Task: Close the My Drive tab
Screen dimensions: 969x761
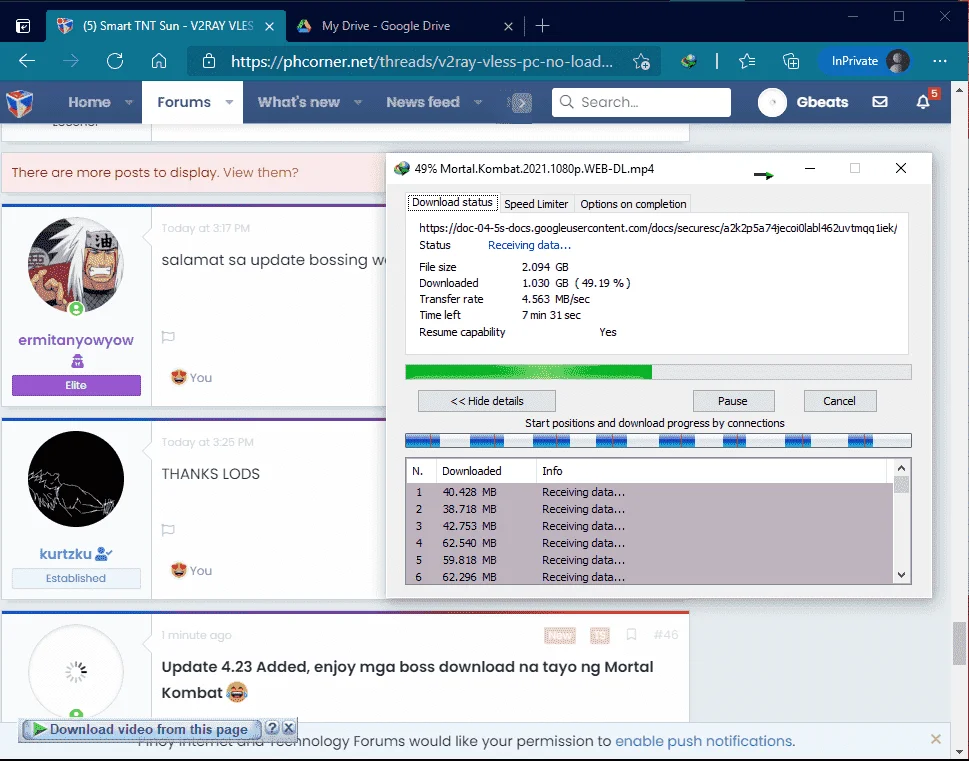Action: [508, 26]
